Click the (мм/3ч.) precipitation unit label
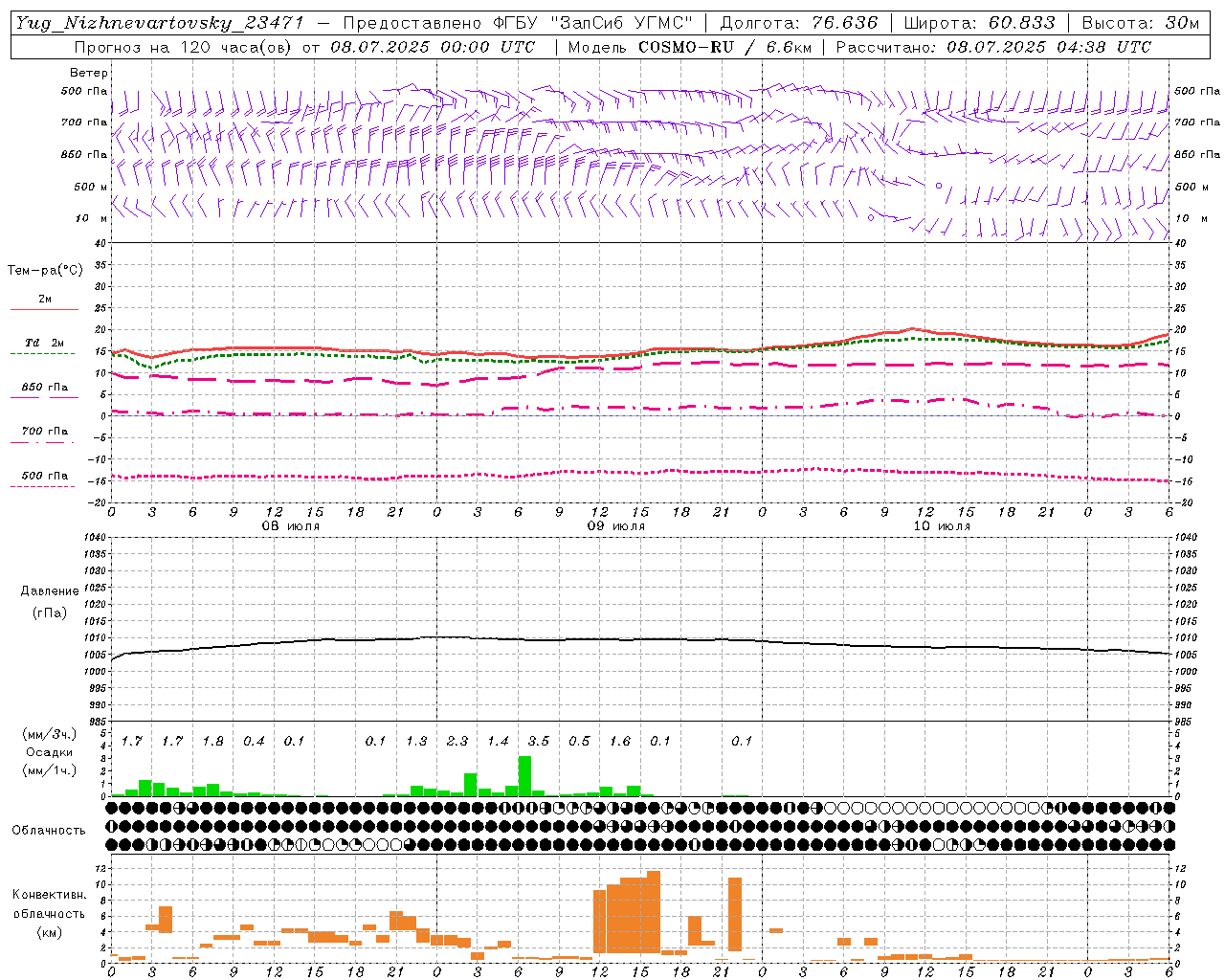 click(x=50, y=735)
